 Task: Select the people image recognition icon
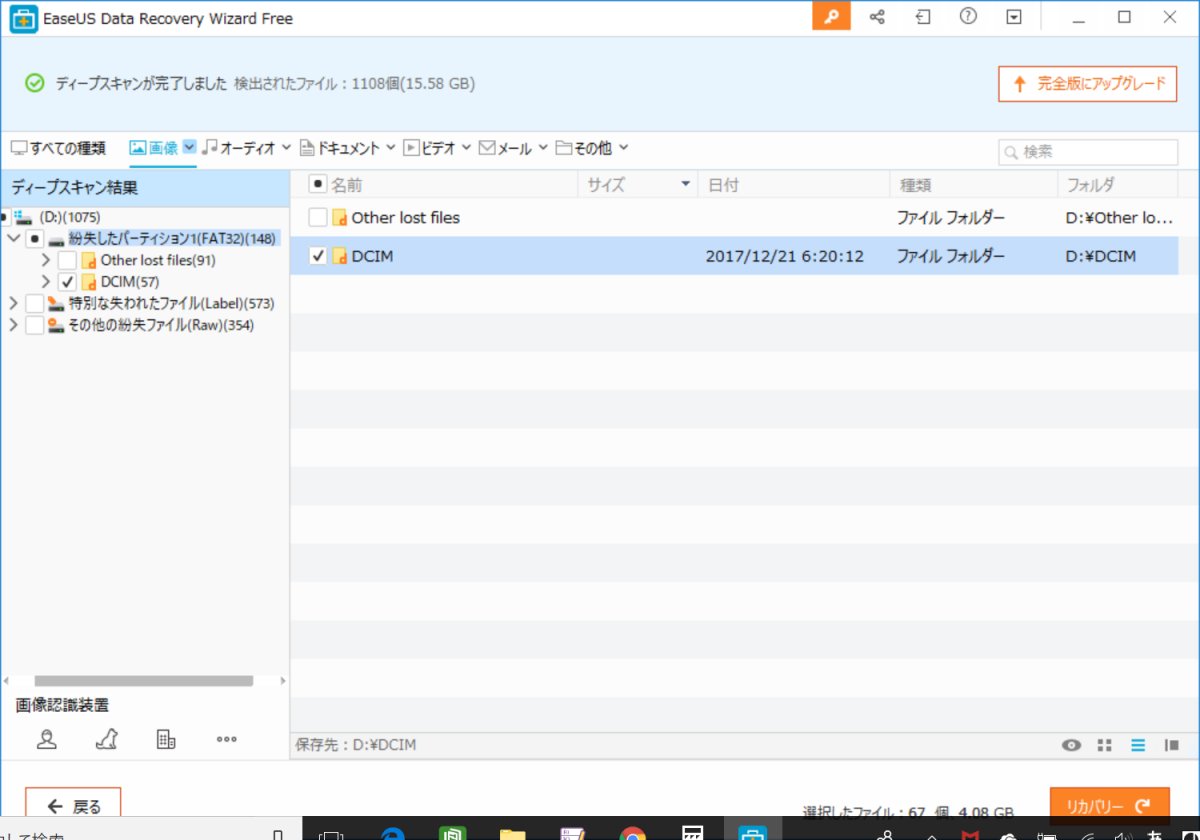pos(46,739)
